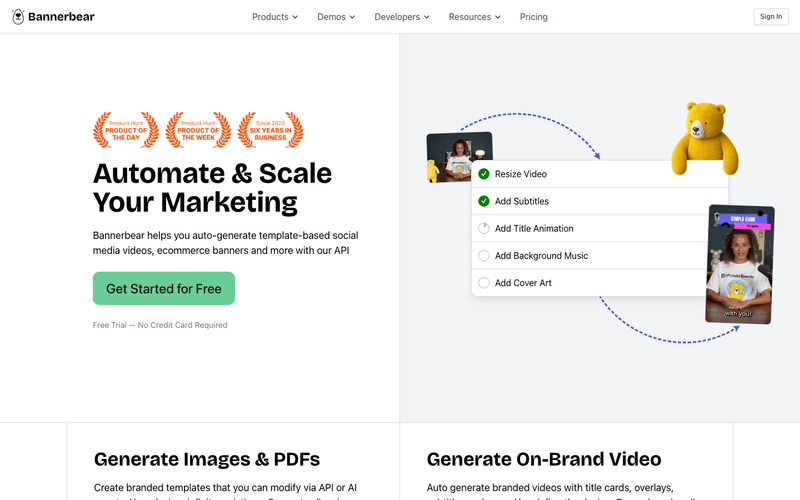Click the Product of the Day badge

click(x=126, y=130)
